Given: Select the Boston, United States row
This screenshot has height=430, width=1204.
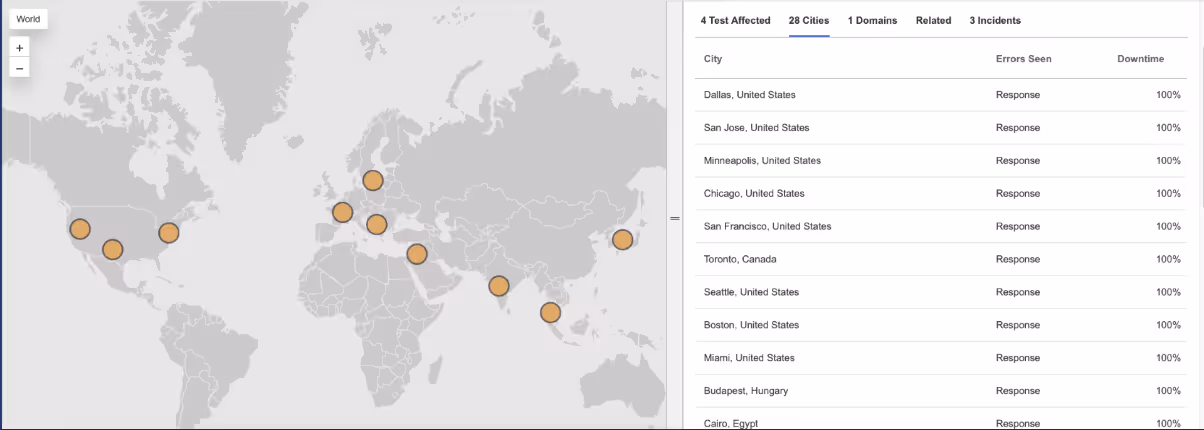Looking at the screenshot, I should pos(941,325).
